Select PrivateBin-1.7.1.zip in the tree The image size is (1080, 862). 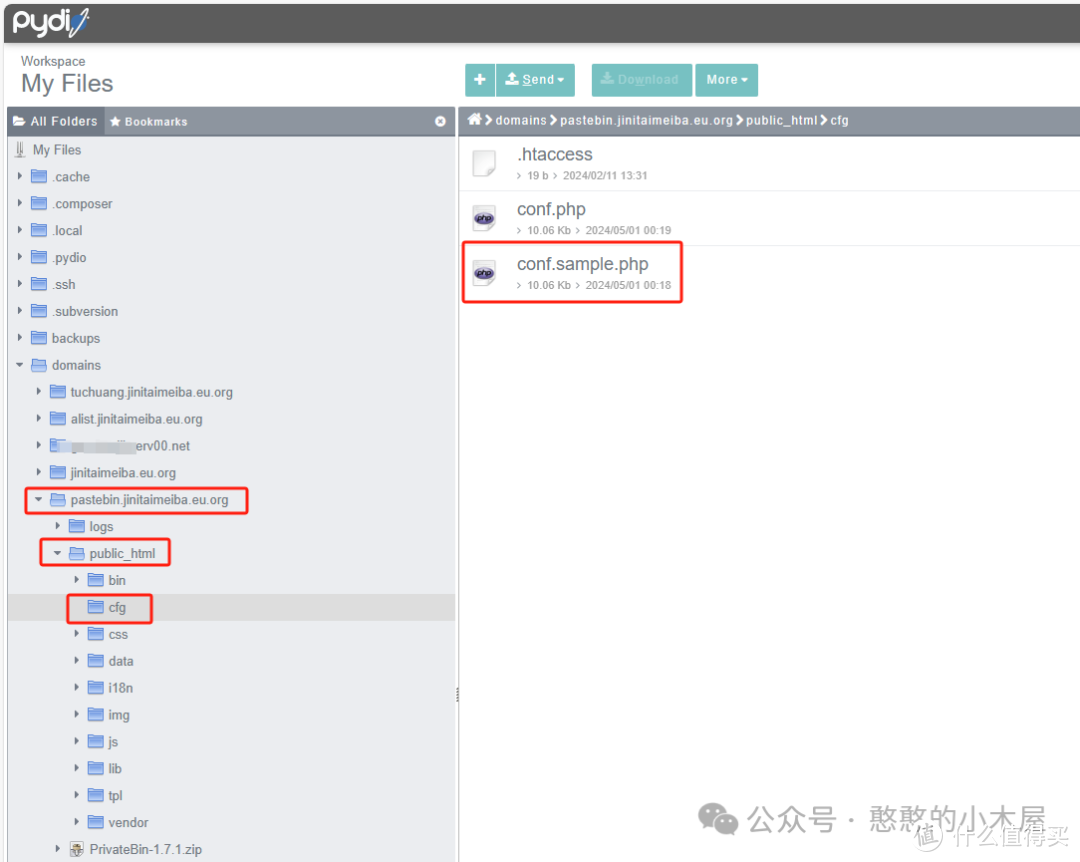[145, 849]
